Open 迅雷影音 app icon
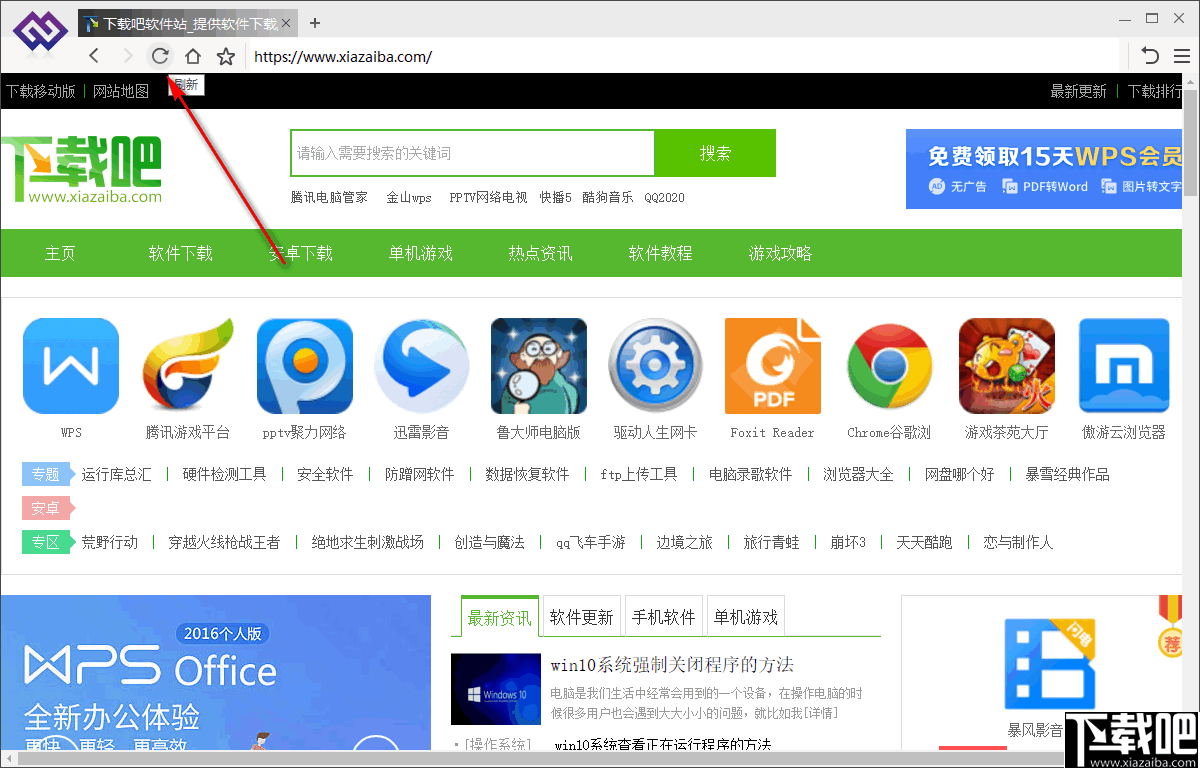 point(422,366)
